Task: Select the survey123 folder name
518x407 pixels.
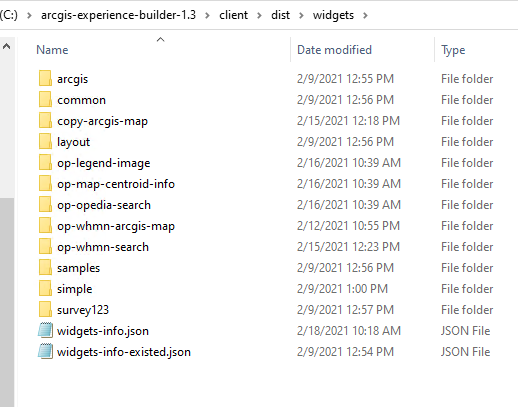Action: tap(83, 310)
